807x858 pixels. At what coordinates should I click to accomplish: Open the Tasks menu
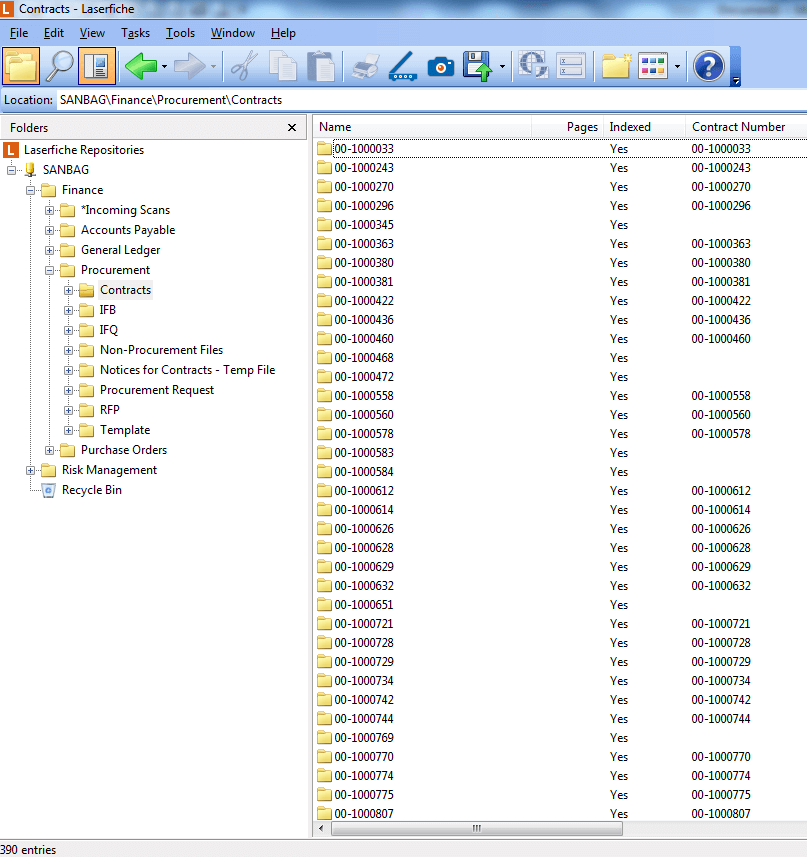135,33
